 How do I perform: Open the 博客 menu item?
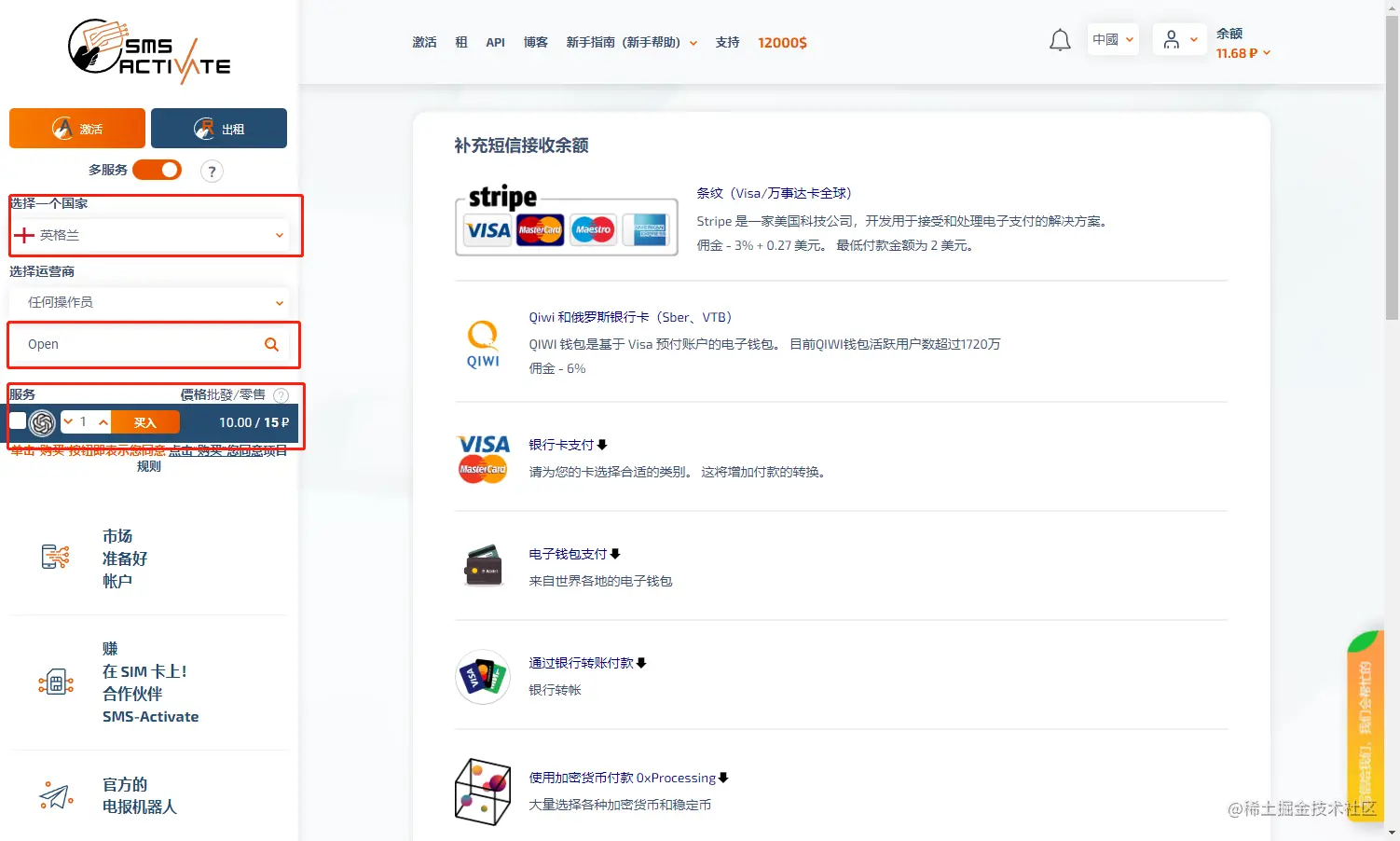536,42
